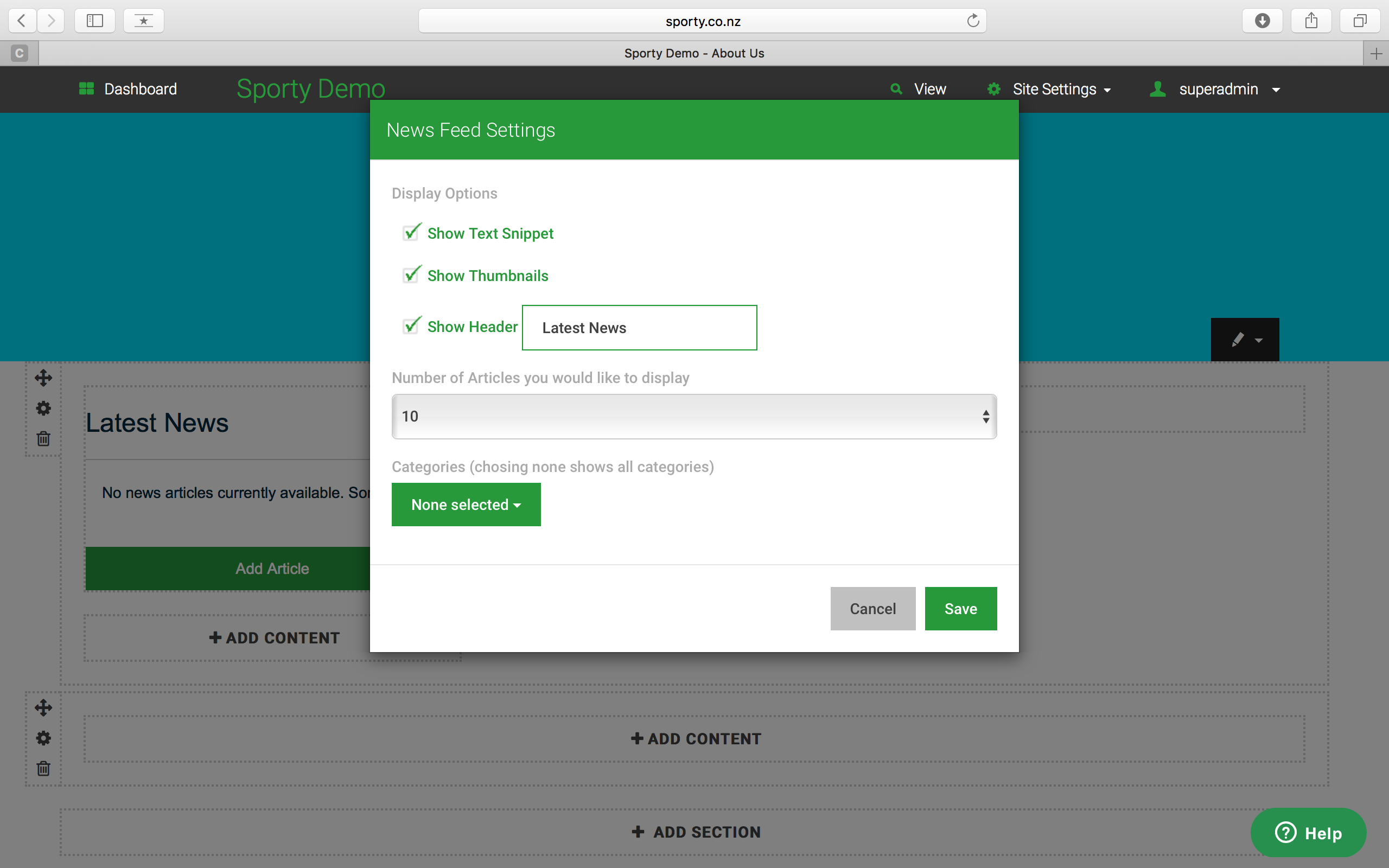
Task: Toggle Show Header checkbox
Action: (411, 325)
